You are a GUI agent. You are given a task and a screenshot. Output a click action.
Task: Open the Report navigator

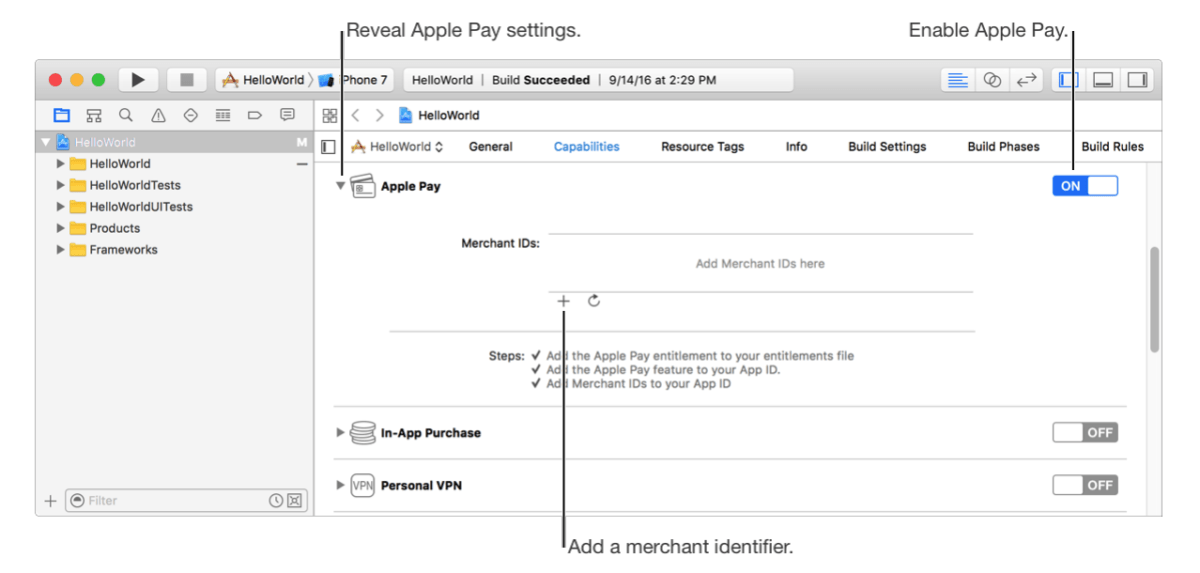(x=287, y=115)
